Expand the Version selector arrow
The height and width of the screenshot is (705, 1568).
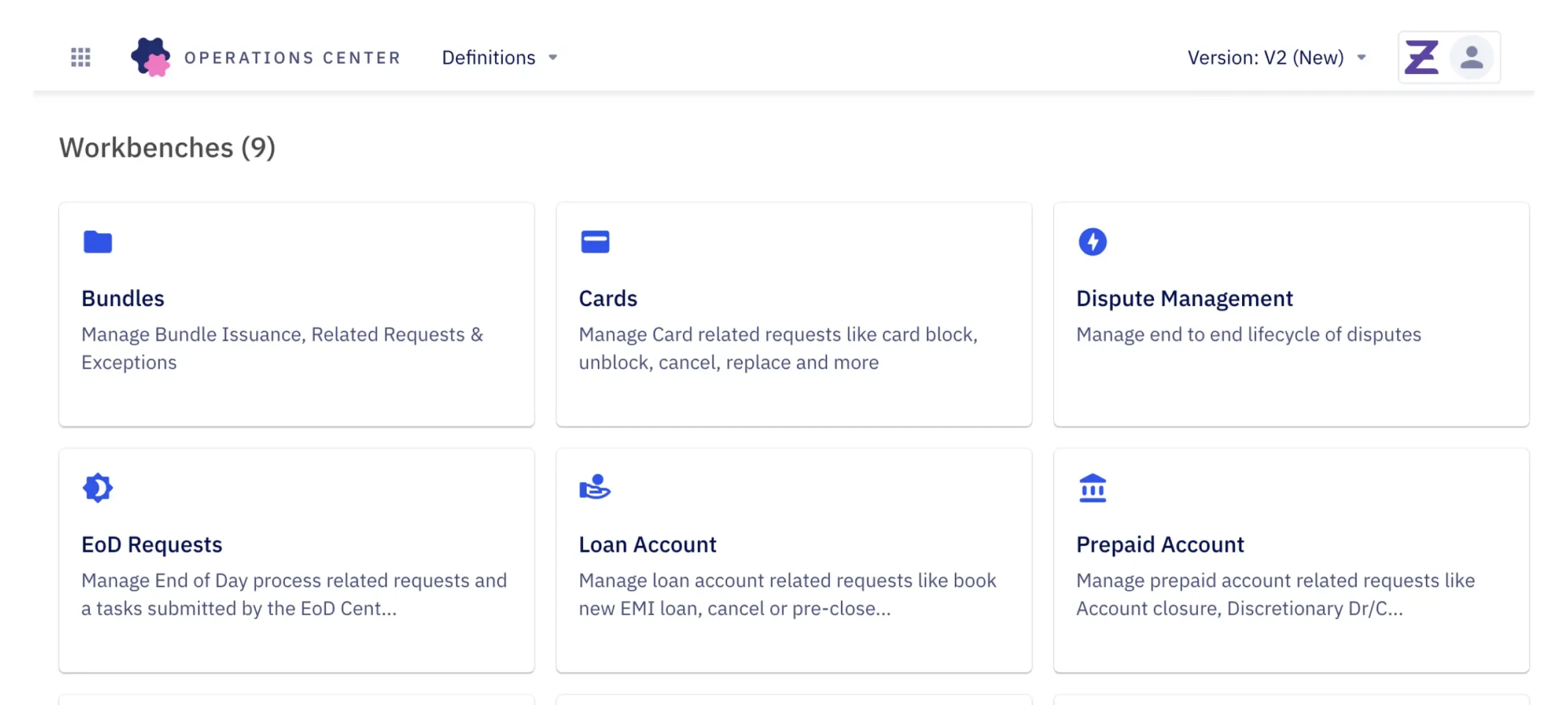point(1361,58)
